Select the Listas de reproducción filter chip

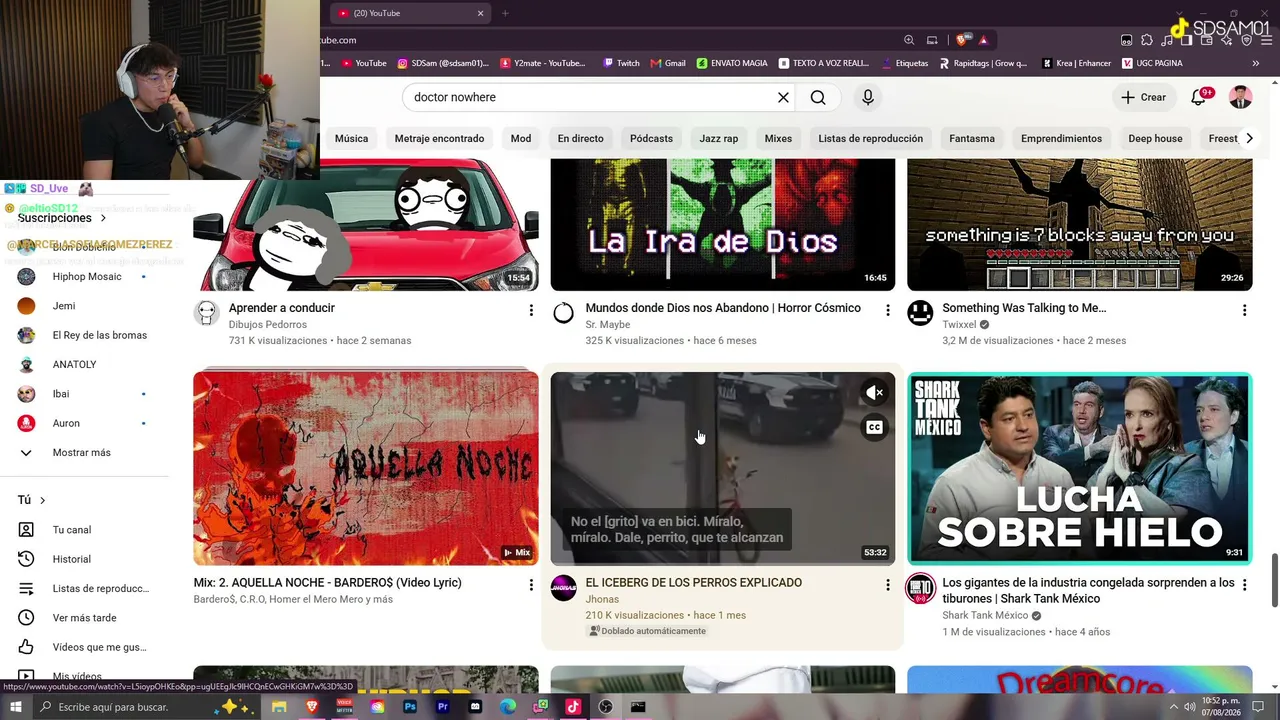(870, 138)
